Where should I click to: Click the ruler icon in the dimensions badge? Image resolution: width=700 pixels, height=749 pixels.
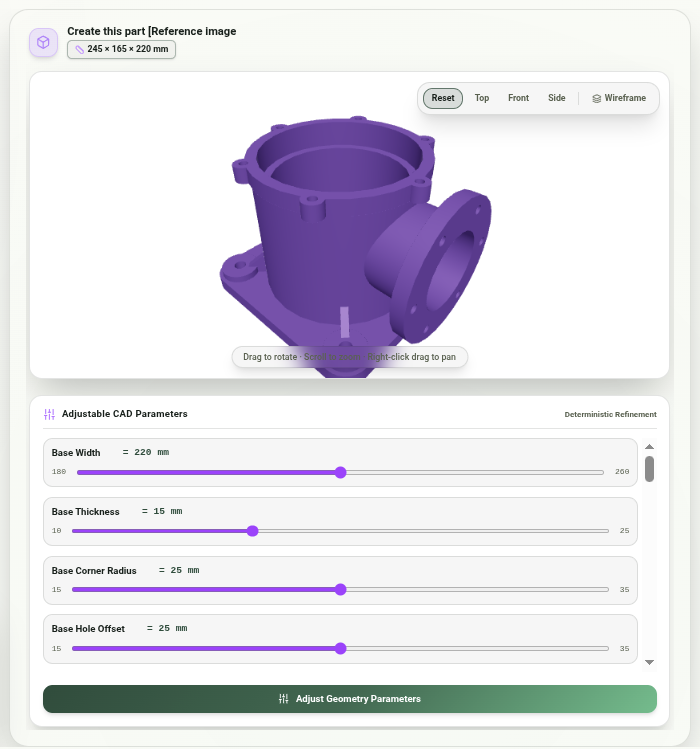80,49
